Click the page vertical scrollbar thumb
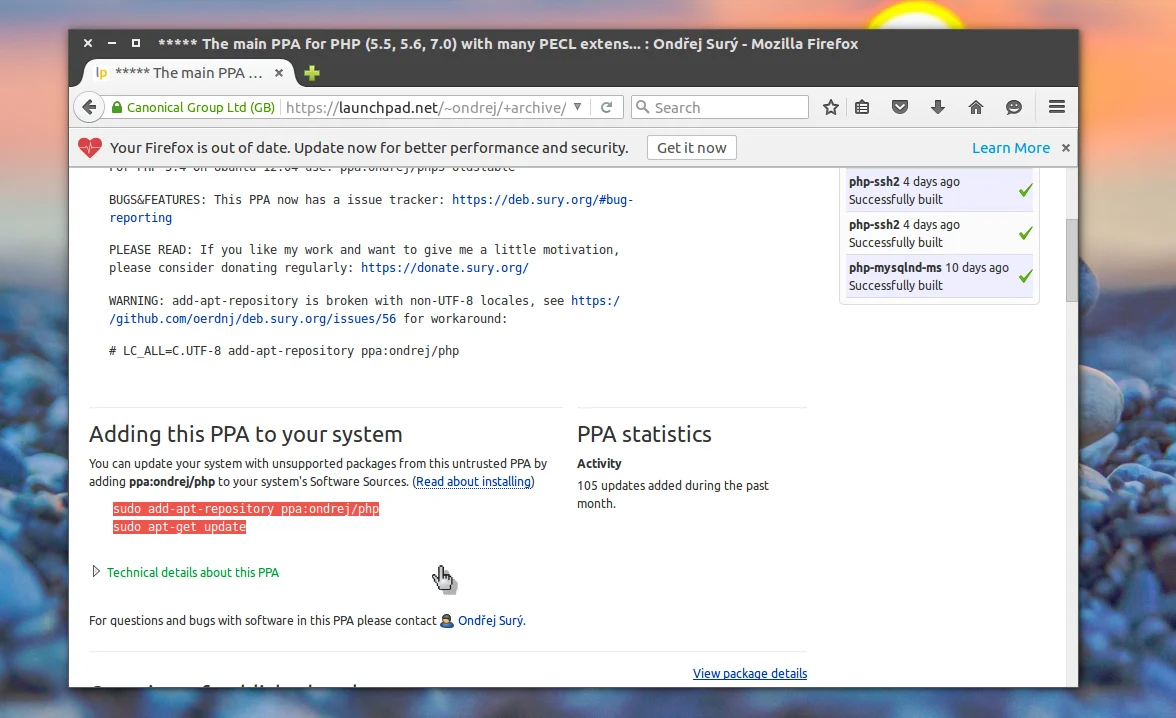The width and height of the screenshot is (1176, 718). (1072, 260)
